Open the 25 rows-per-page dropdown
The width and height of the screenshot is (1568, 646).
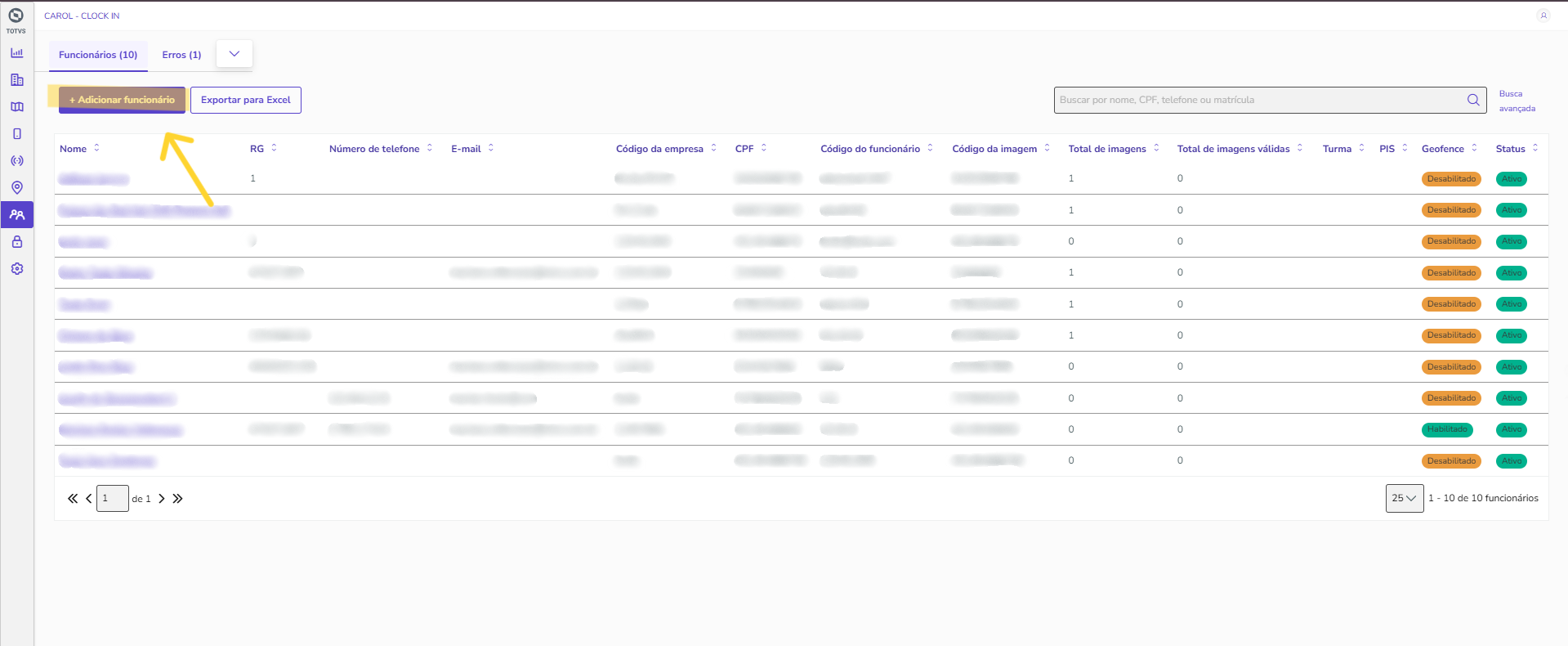(x=1404, y=498)
